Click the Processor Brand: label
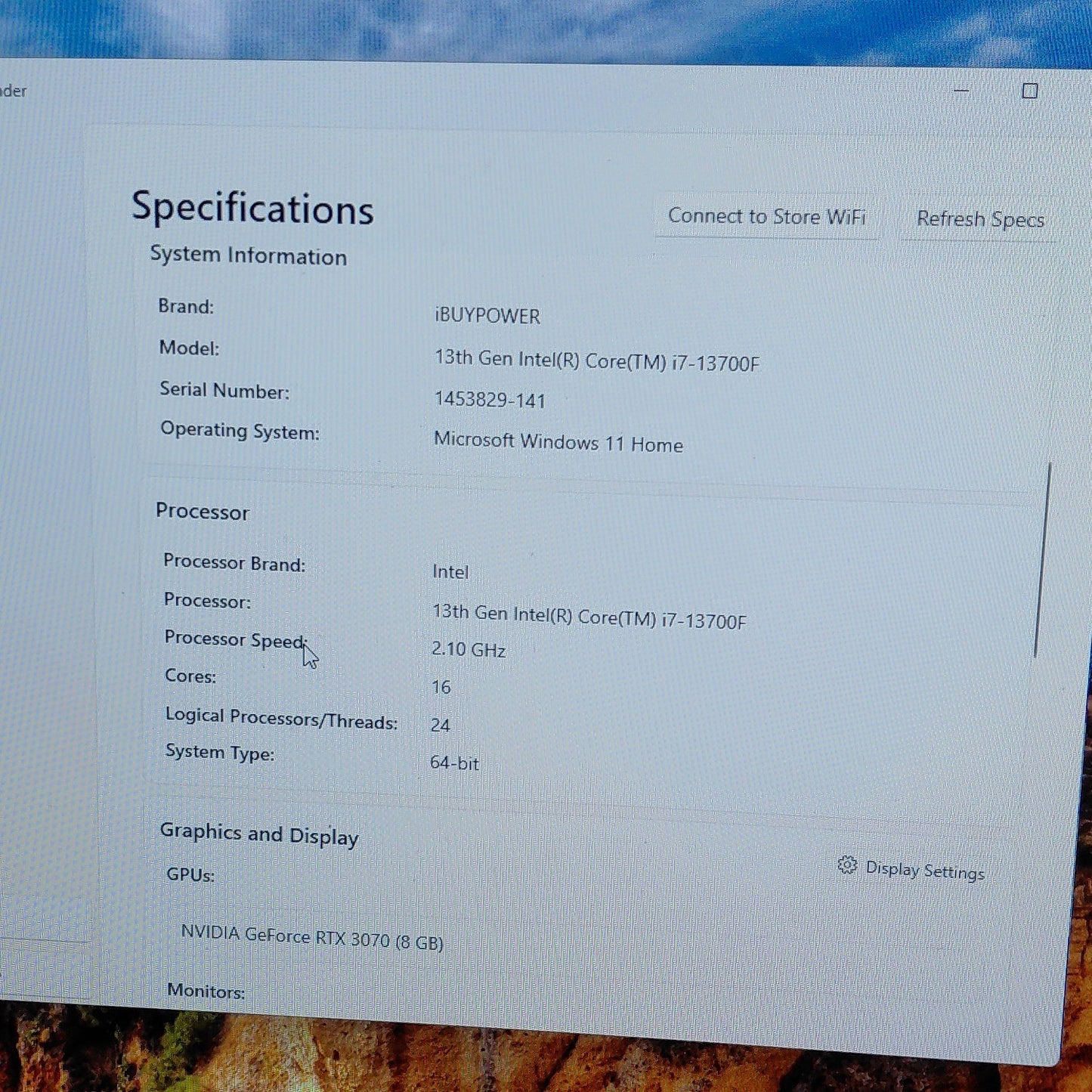 pos(234,563)
